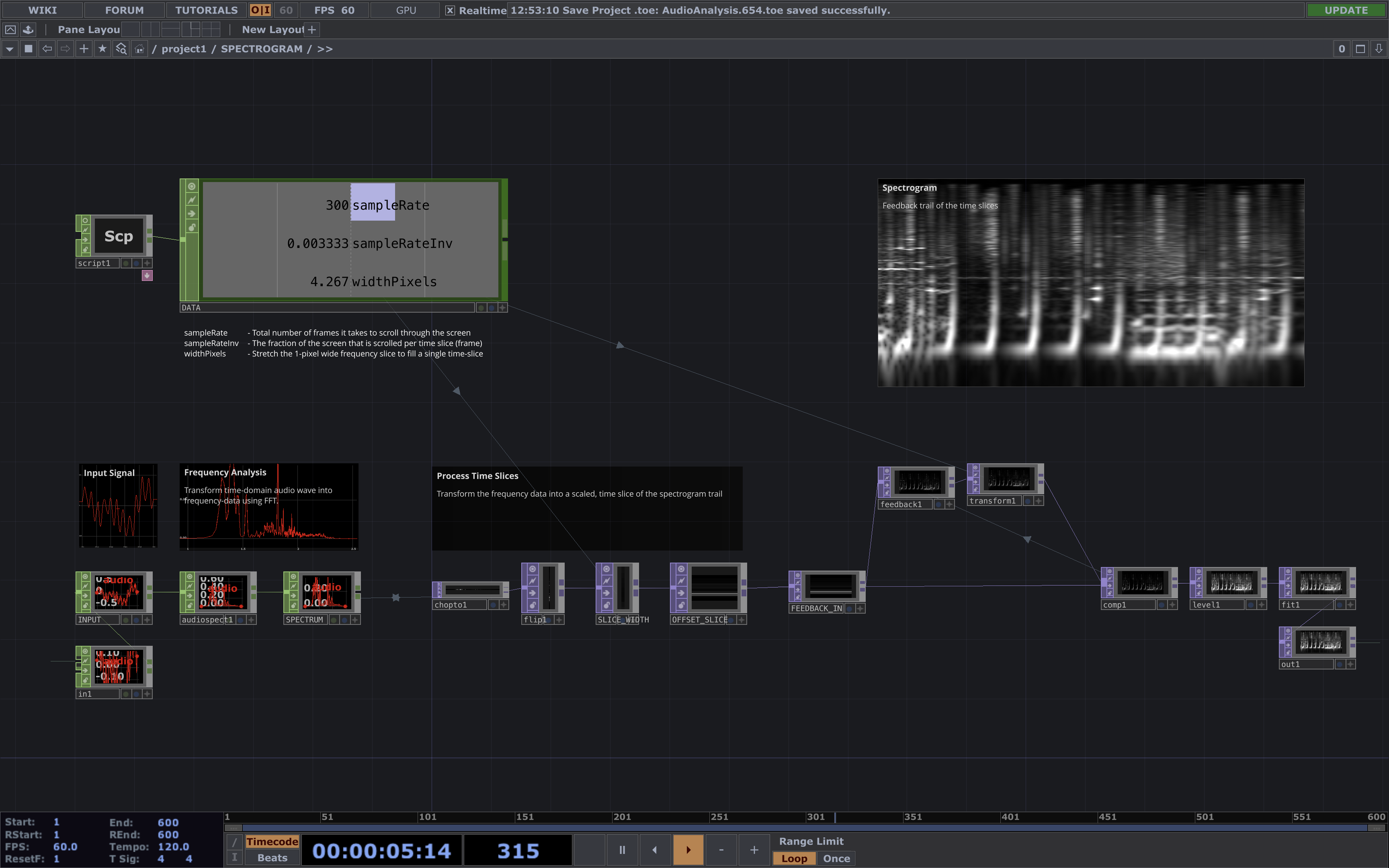Play the timeline in reverse
This screenshot has width=1389, height=868.
655,850
